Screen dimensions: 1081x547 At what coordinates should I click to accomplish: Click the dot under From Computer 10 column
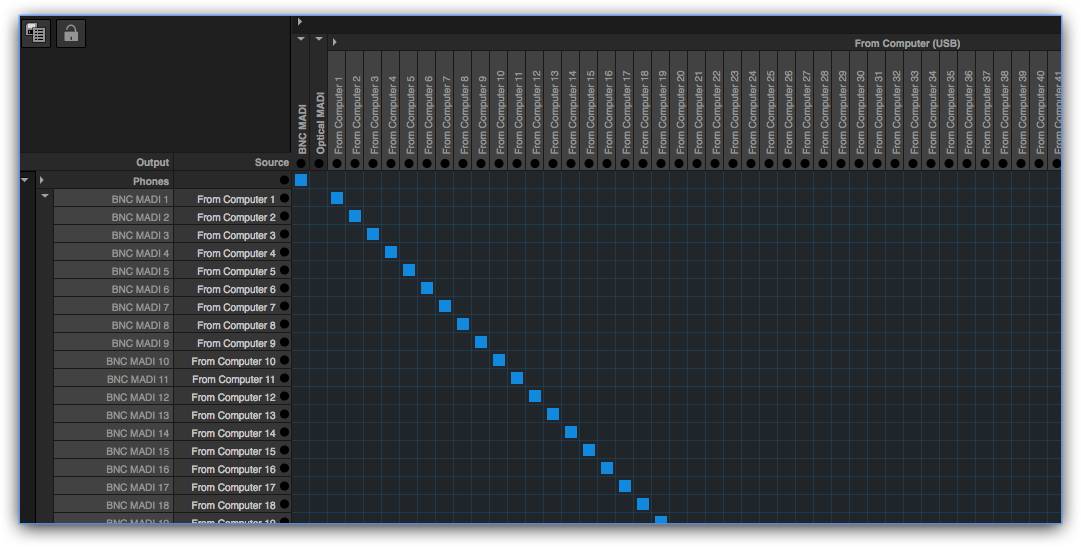click(x=499, y=163)
